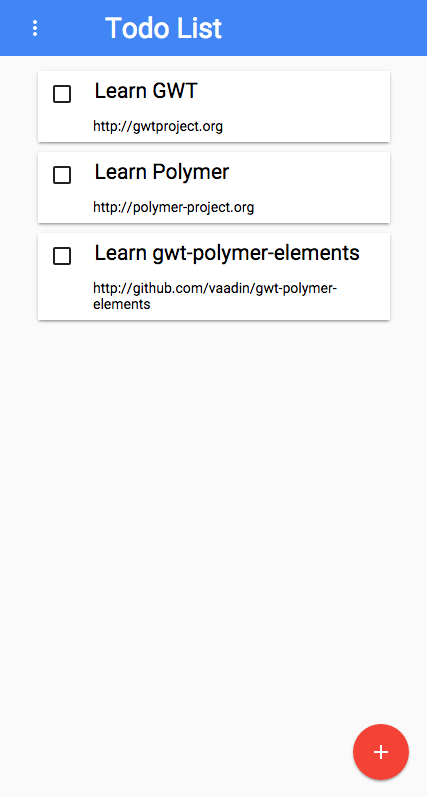The width and height of the screenshot is (427, 797).
Task: Select the Learn GWT item title
Action: coord(146,91)
